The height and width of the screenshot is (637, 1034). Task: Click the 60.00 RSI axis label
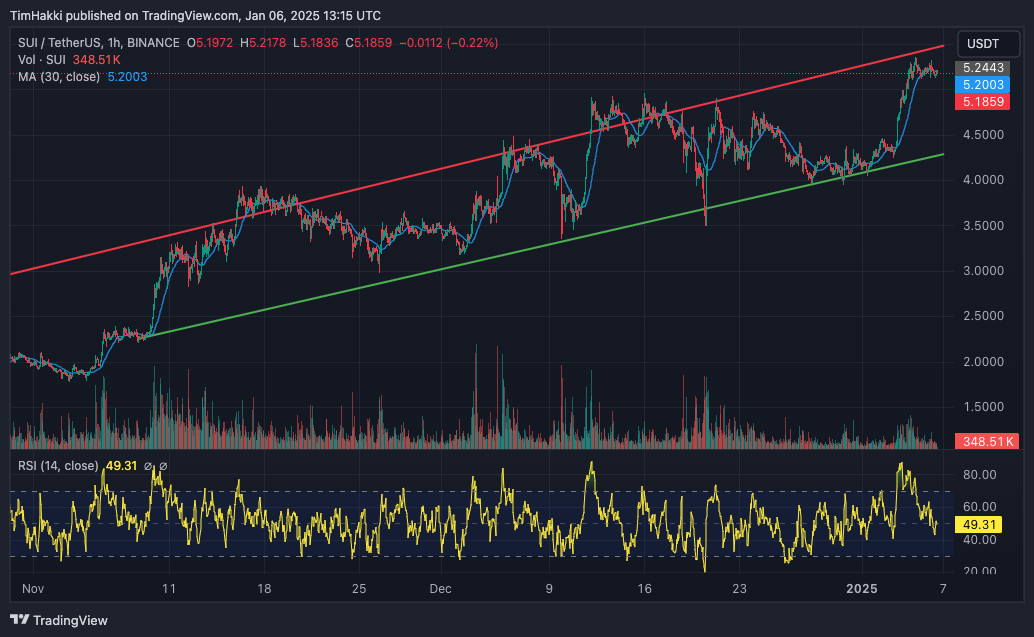coord(979,507)
